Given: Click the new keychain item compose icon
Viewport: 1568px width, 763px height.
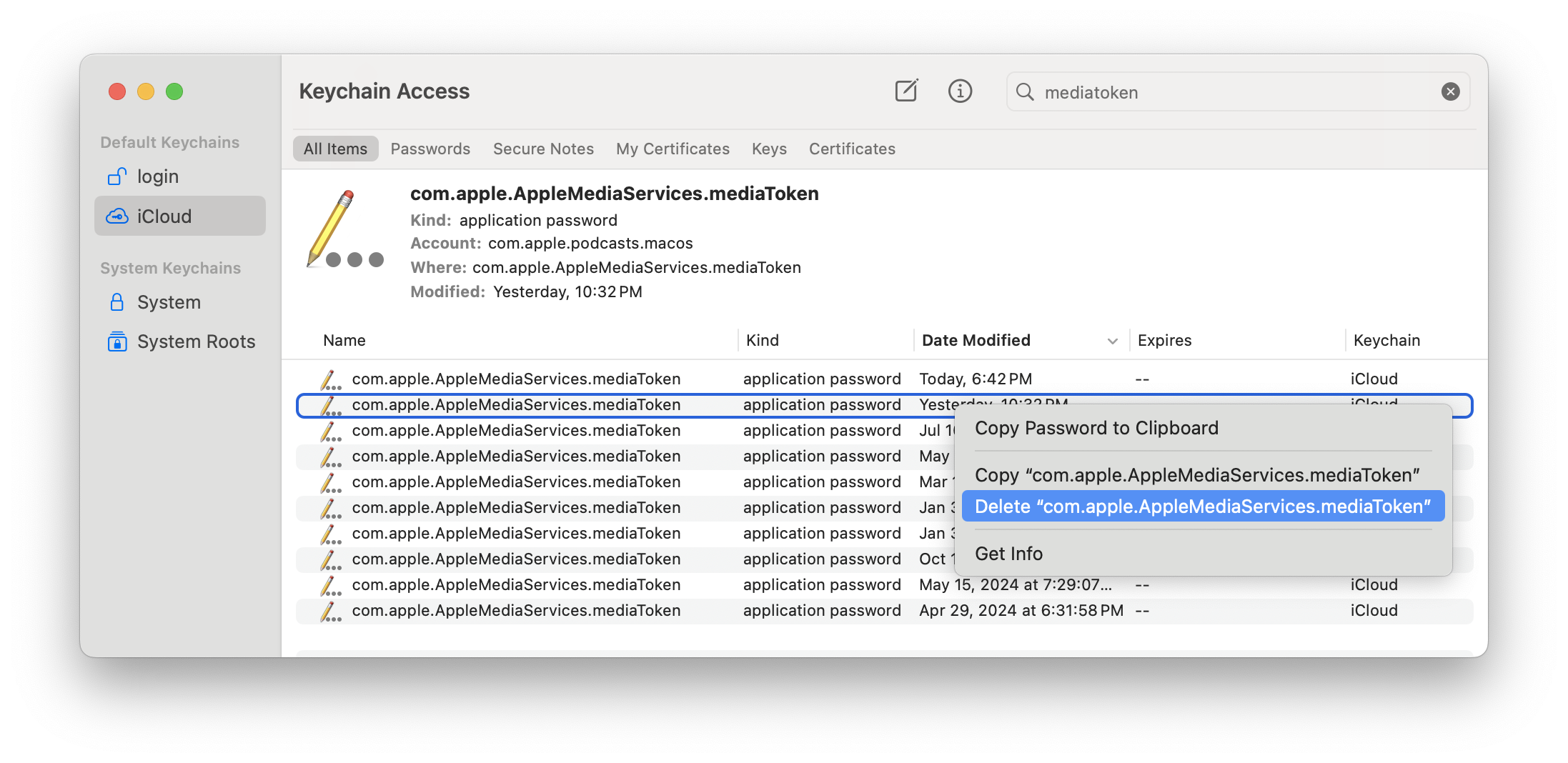Looking at the screenshot, I should coord(906,91).
